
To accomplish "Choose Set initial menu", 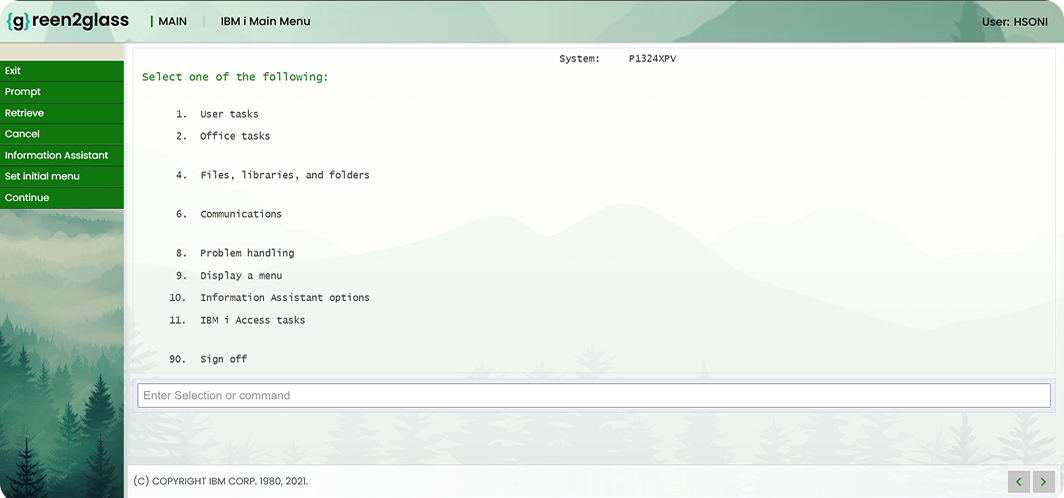I will pos(42,176).
